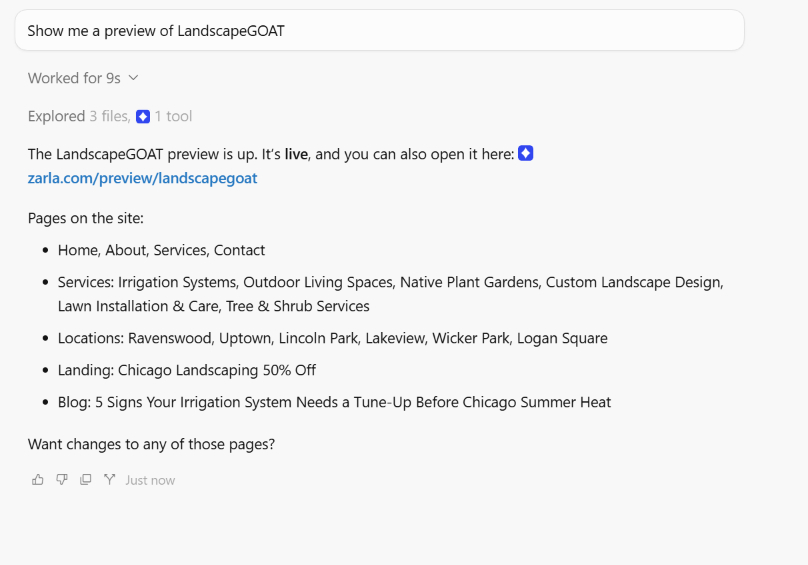Screen dimensions: 808x565
Task: Click the Just now timestamp
Action: tap(150, 480)
